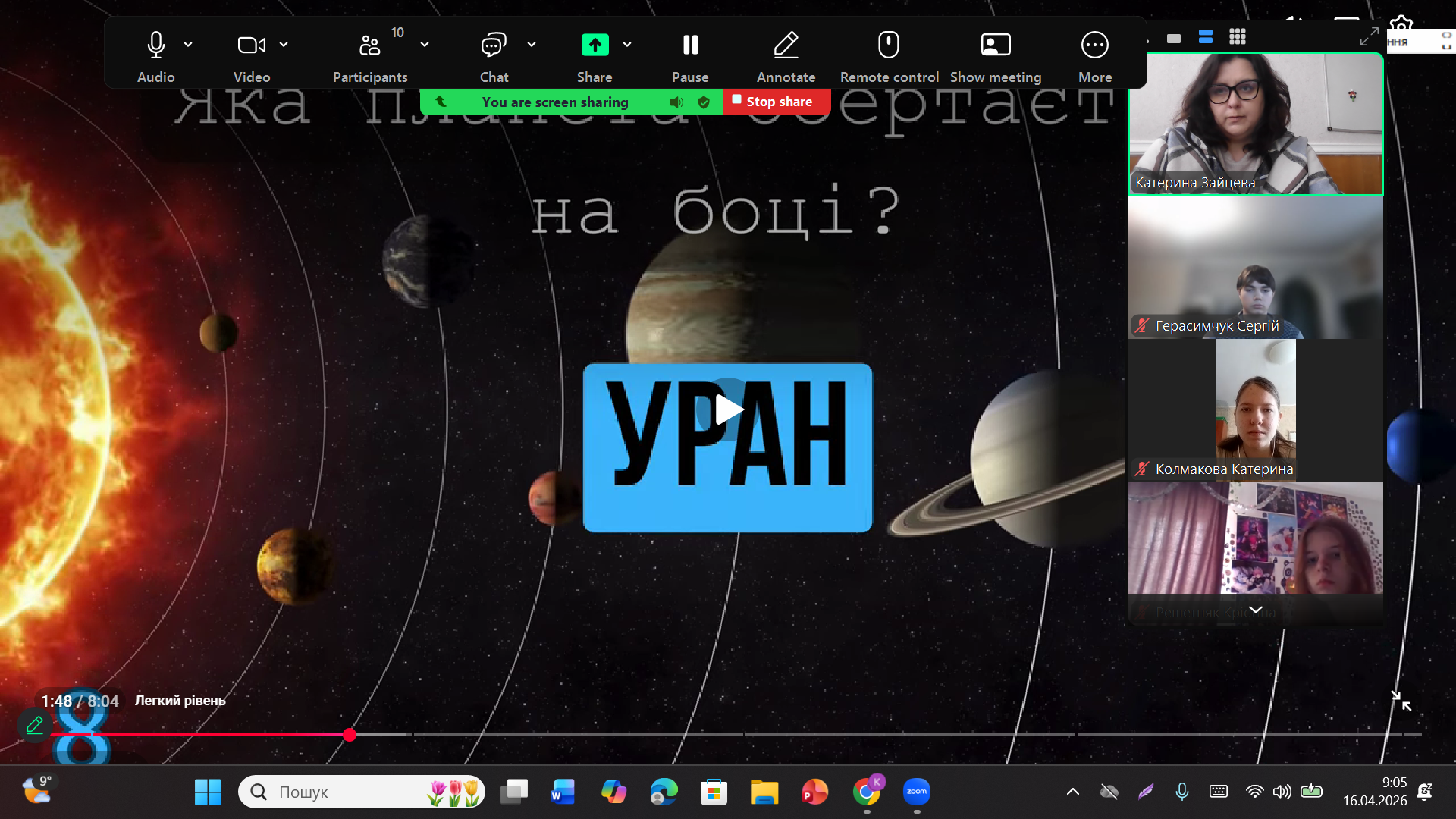This screenshot has width=1456, height=819.
Task: Click the microphone icon in system tray
Action: coord(1181,792)
